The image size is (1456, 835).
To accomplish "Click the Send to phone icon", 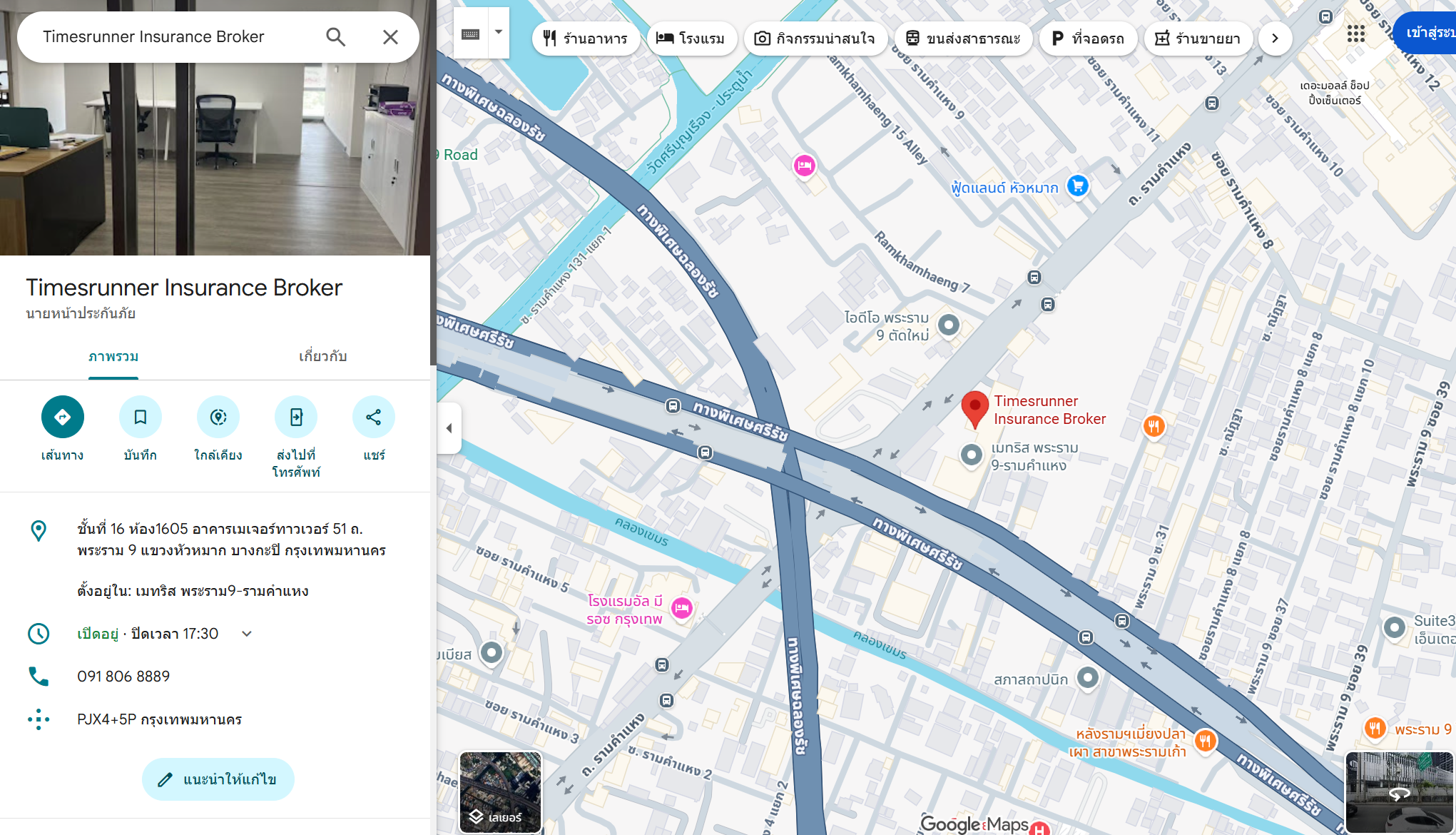I will tap(296, 417).
